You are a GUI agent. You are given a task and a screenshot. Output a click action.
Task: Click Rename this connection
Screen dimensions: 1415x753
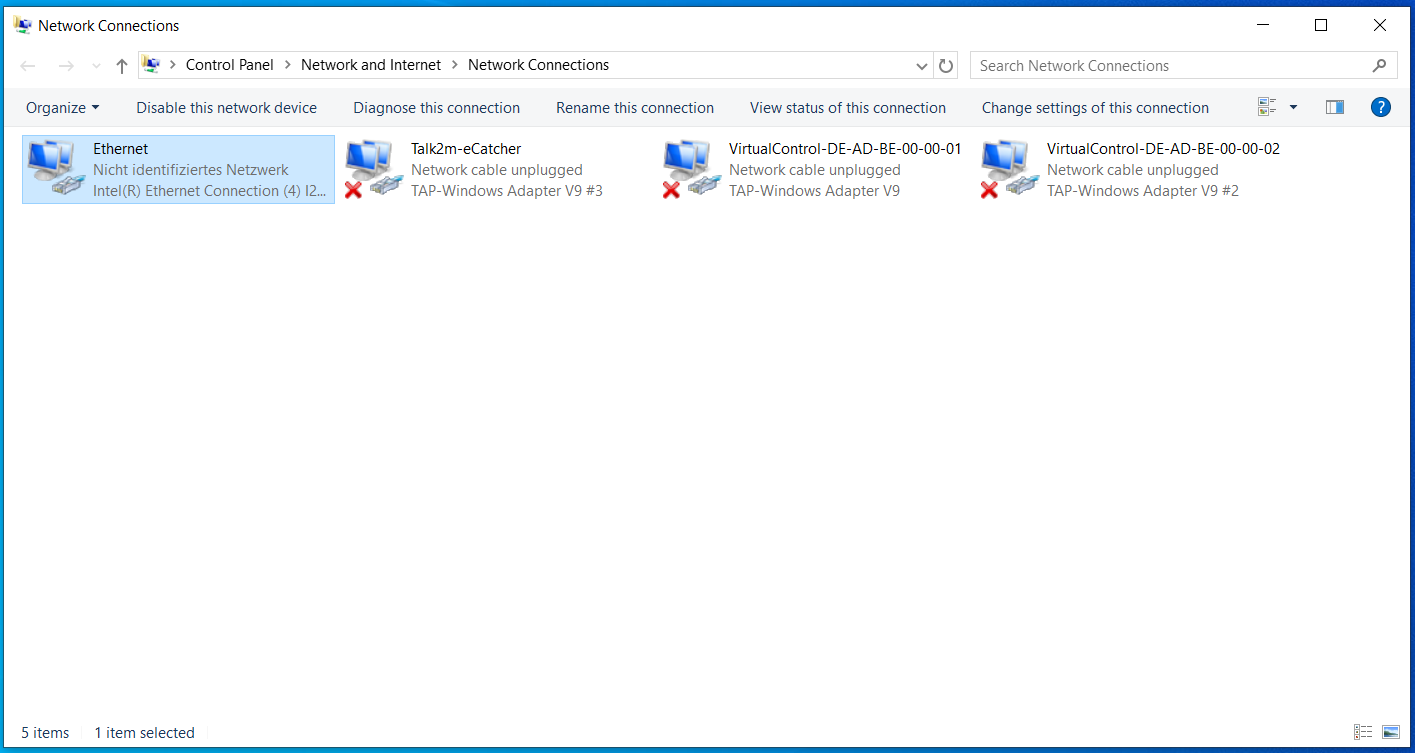(x=634, y=108)
